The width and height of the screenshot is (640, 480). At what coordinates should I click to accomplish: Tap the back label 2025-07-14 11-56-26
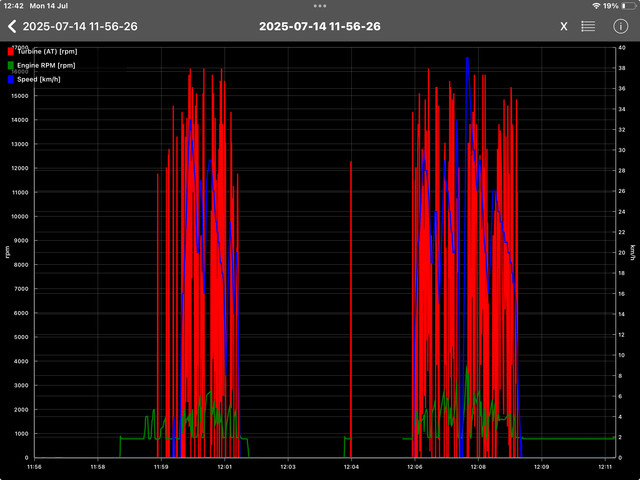80,27
